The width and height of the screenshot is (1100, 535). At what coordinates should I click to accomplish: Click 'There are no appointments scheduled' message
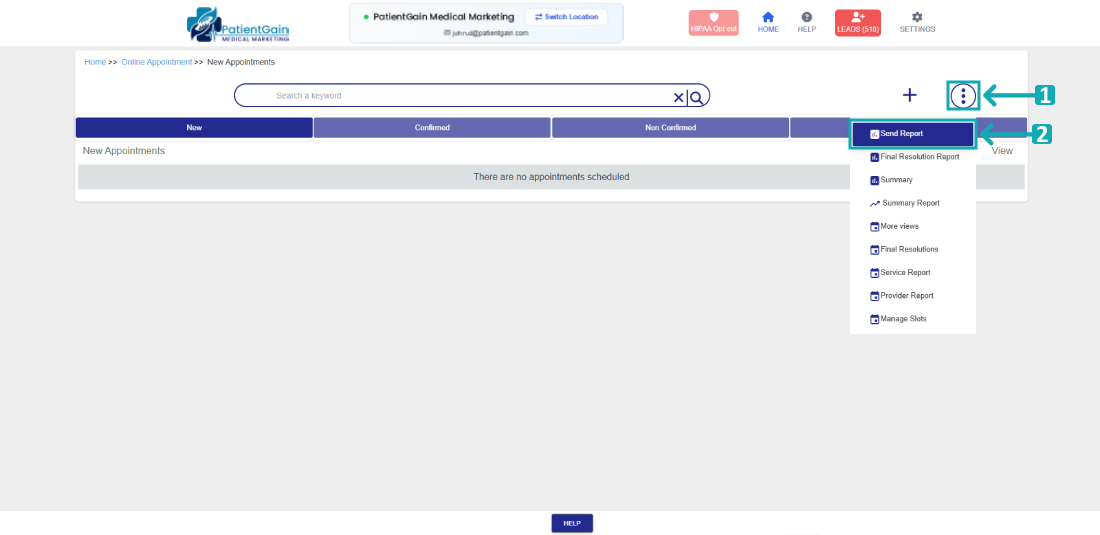point(551,177)
